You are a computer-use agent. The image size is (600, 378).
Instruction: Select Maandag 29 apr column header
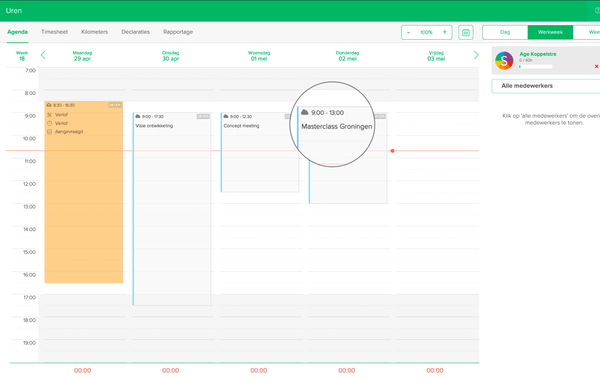click(82, 56)
